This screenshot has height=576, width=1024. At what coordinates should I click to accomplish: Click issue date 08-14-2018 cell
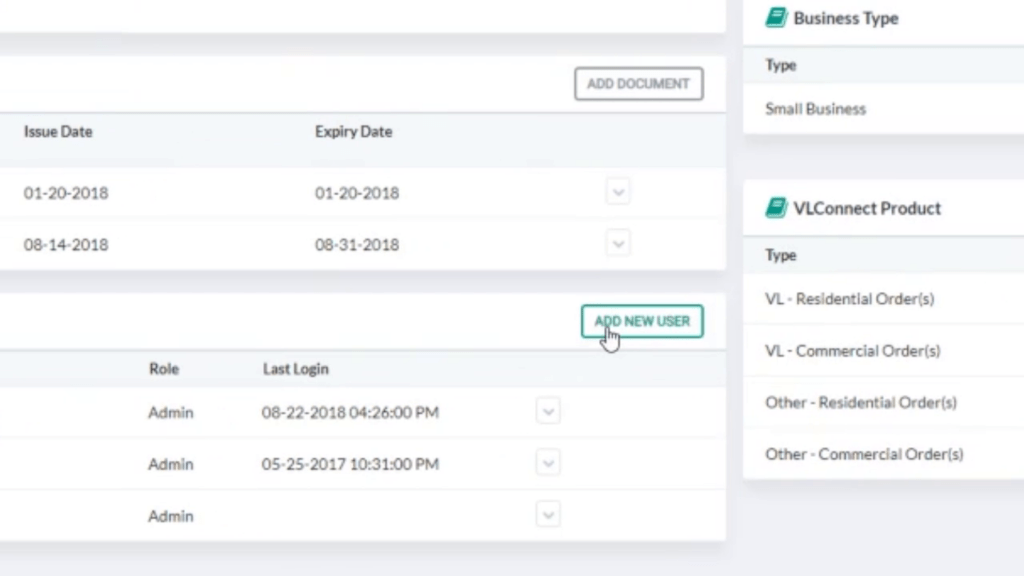point(66,244)
